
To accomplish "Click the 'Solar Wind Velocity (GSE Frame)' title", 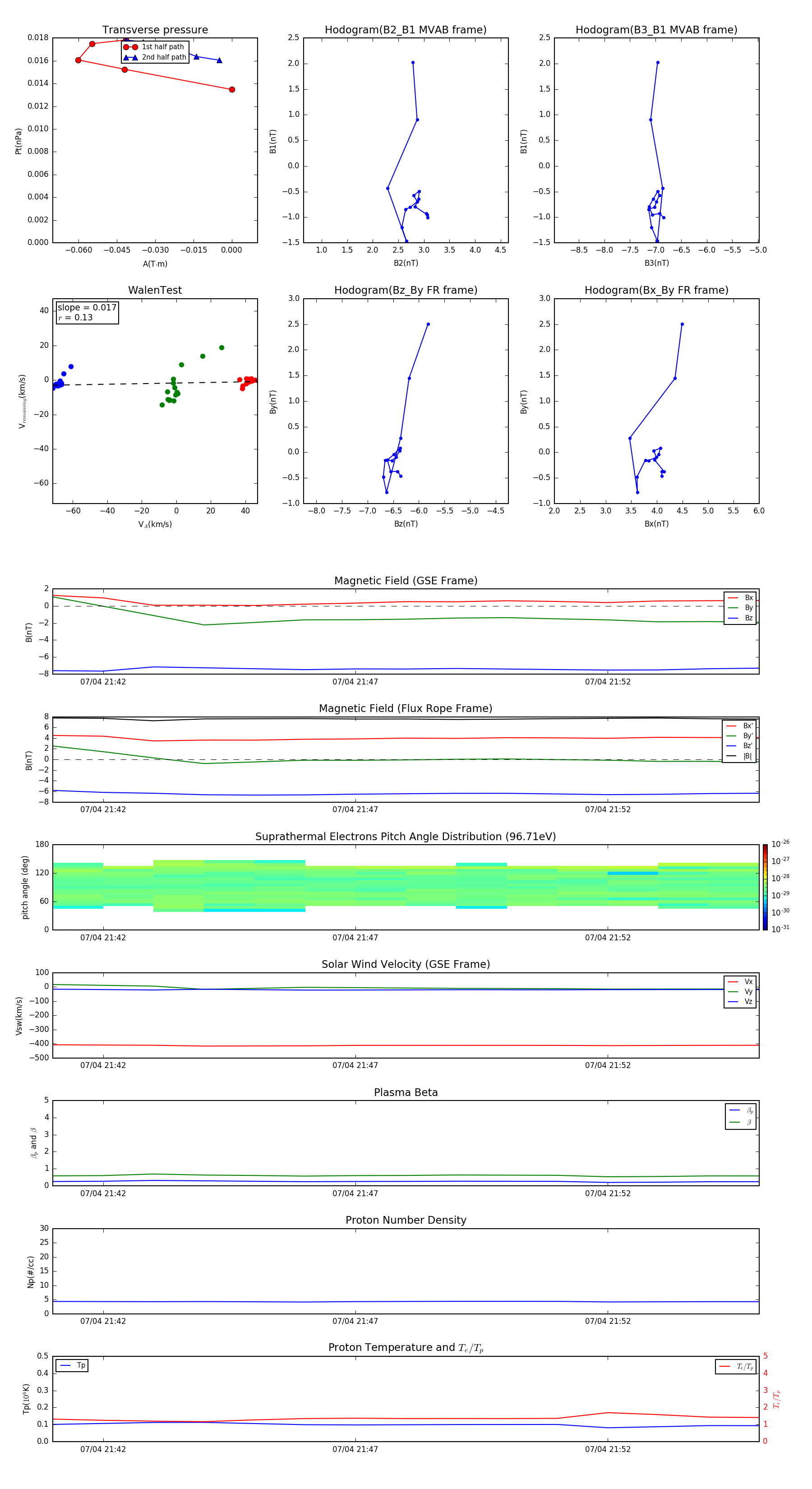I will tap(406, 964).
